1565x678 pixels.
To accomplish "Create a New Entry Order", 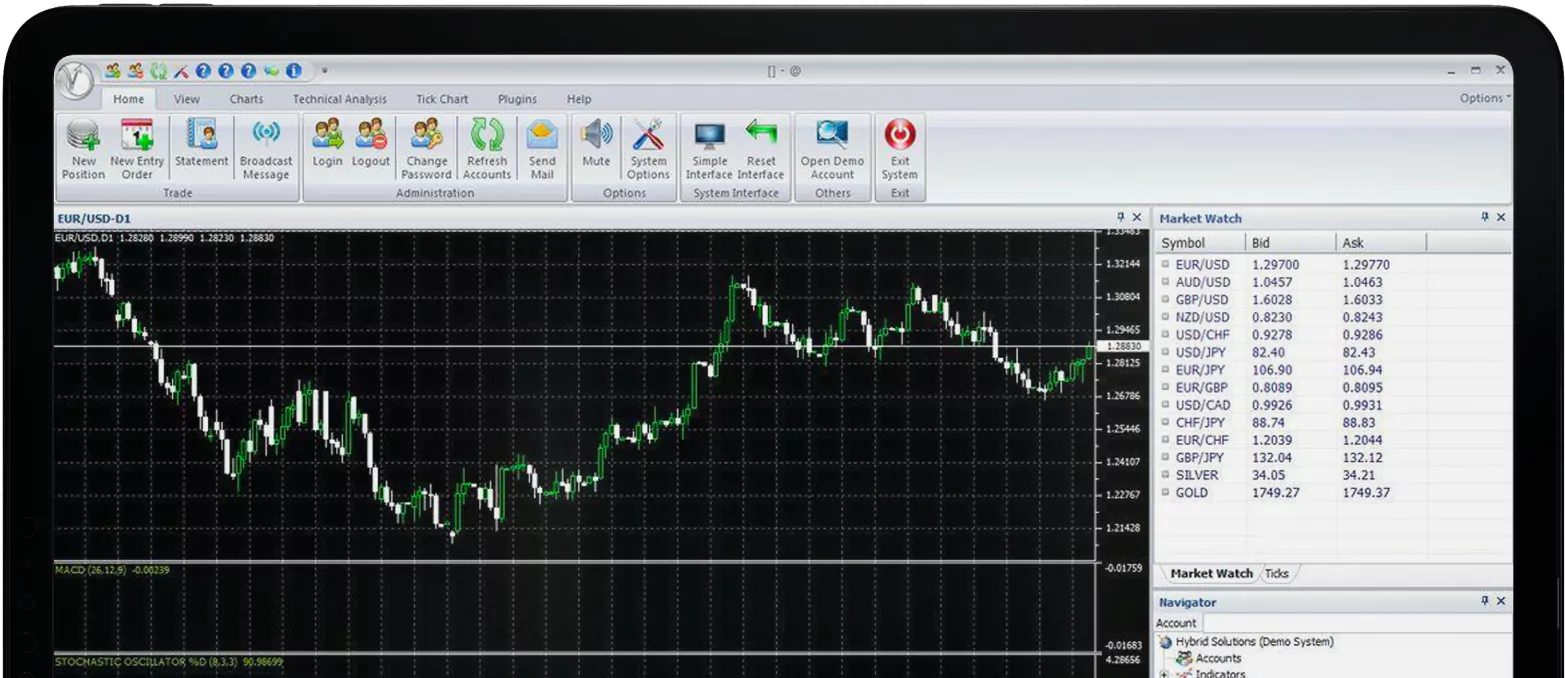I will (137, 149).
